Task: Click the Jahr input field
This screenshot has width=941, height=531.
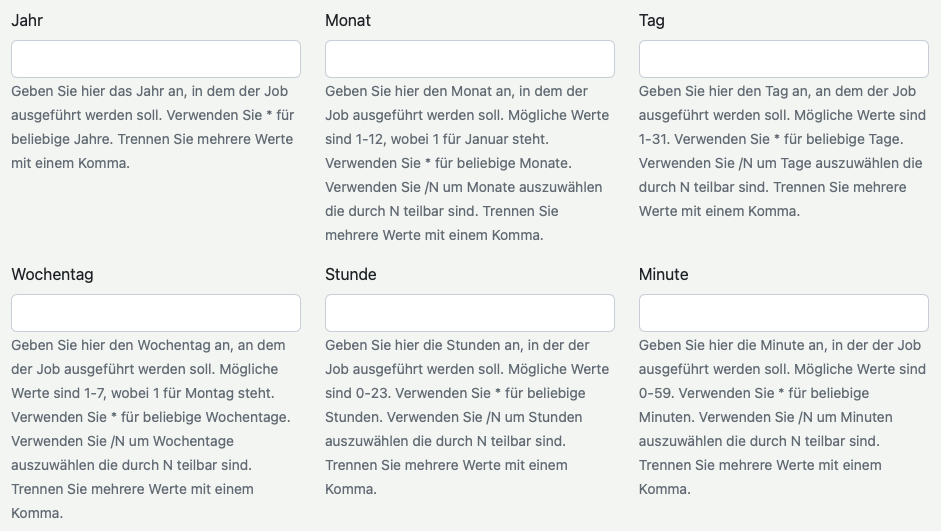Action: [155, 59]
